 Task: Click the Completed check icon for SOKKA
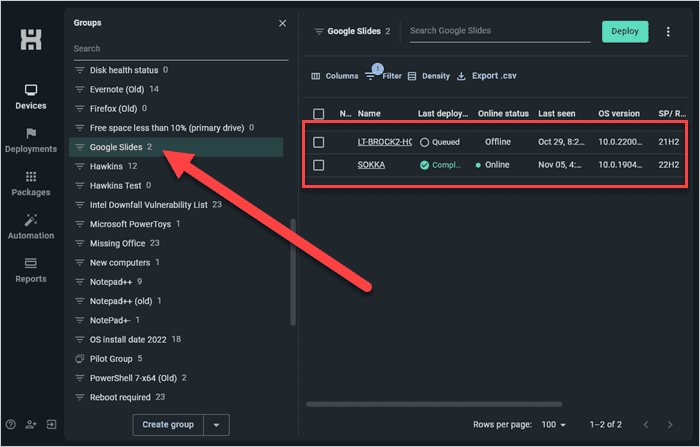click(x=425, y=165)
